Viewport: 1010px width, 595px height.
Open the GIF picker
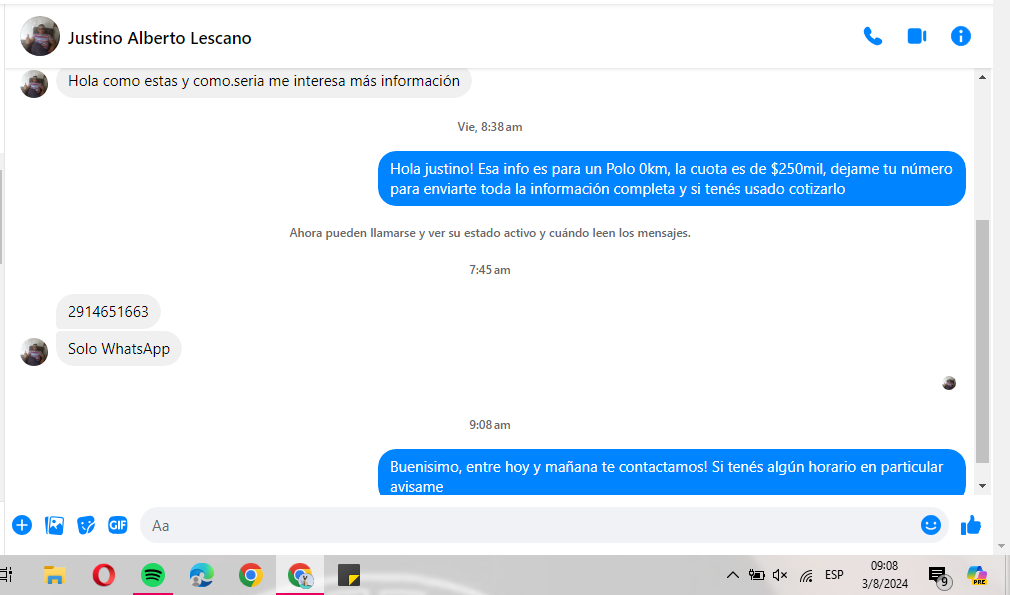click(118, 525)
